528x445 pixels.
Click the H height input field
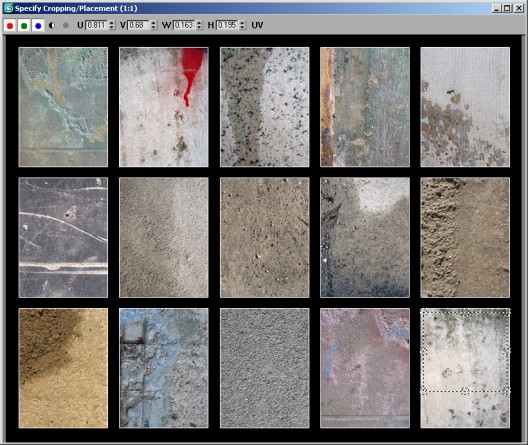pos(227,25)
